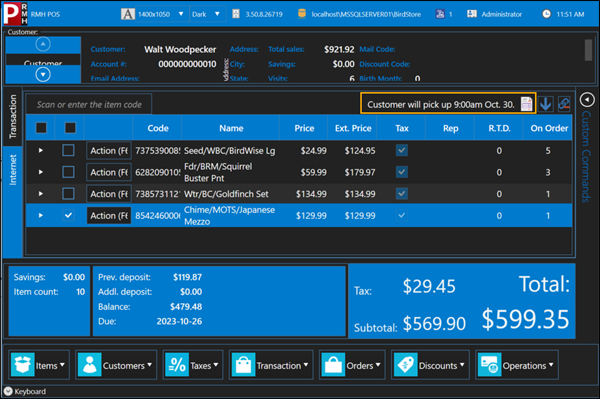Screen dimensions: 600x399
Task: Expand the Seed/WBC/BirdWise Lg row arrow
Action: coord(41,150)
